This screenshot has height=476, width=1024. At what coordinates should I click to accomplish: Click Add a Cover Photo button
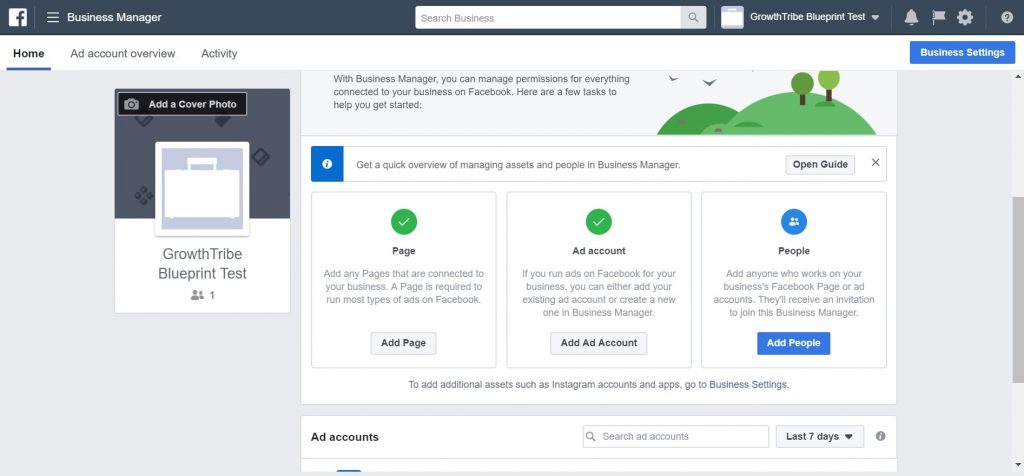[x=182, y=104]
